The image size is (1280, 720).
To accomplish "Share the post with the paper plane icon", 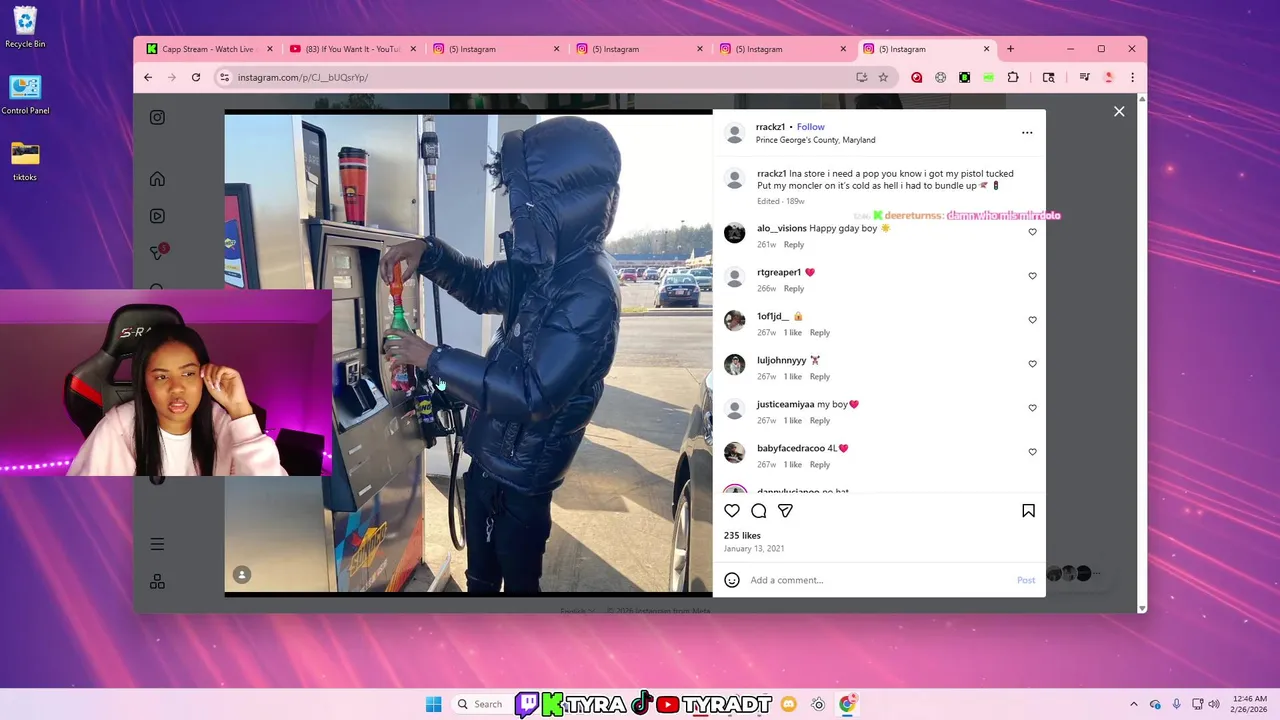I will 786,511.
